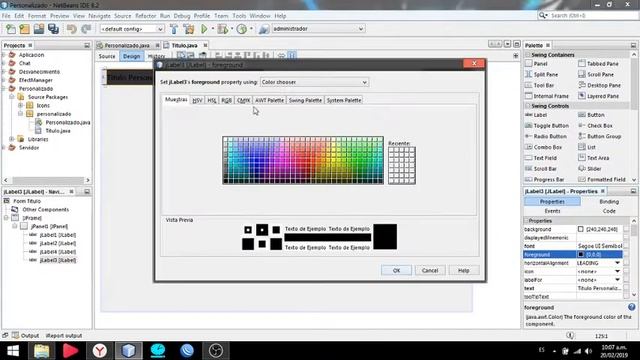Expand the Icons package node

pyautogui.click(x=20, y=105)
